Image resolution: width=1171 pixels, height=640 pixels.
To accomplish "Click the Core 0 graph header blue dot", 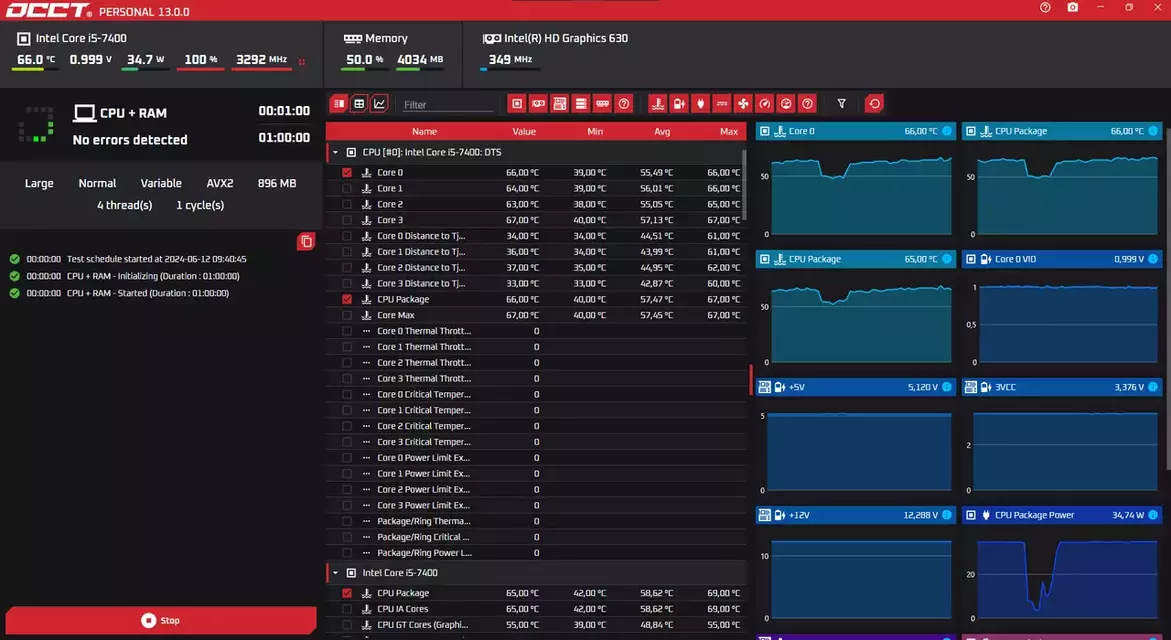I will pyautogui.click(x=947, y=131).
